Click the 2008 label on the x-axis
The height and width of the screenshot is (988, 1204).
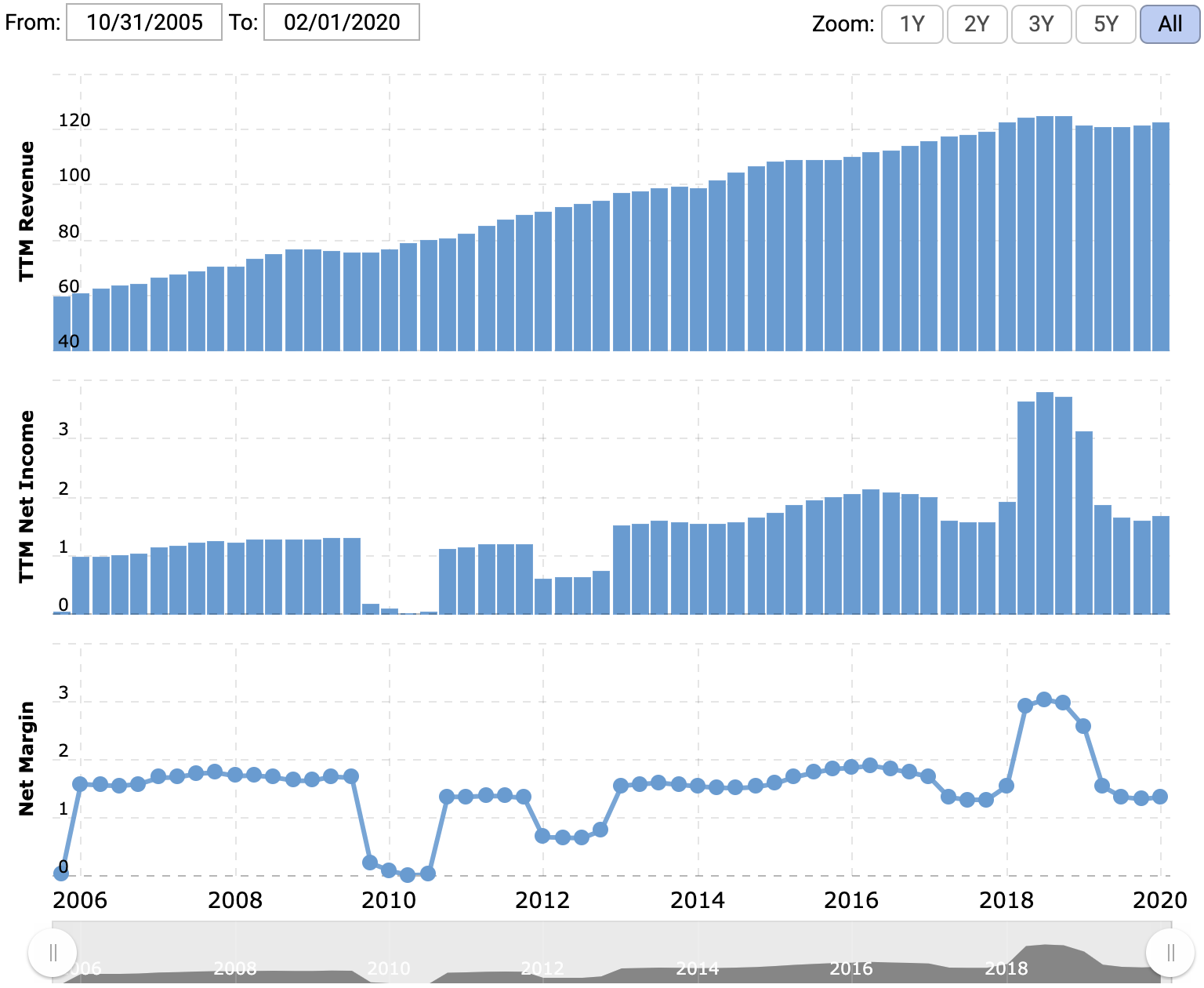point(235,900)
